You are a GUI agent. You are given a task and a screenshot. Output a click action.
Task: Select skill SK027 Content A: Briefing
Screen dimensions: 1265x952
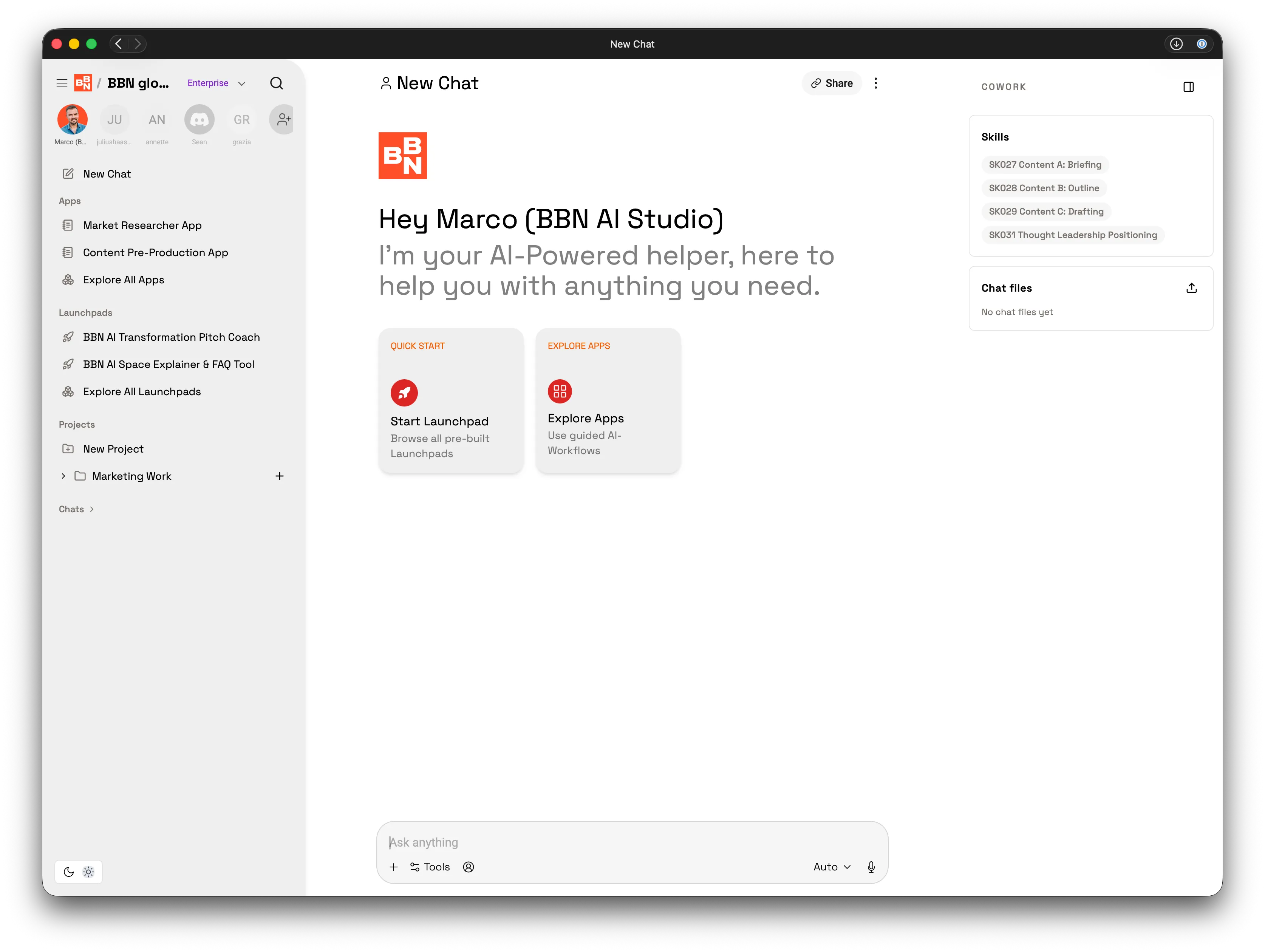pyautogui.click(x=1045, y=165)
